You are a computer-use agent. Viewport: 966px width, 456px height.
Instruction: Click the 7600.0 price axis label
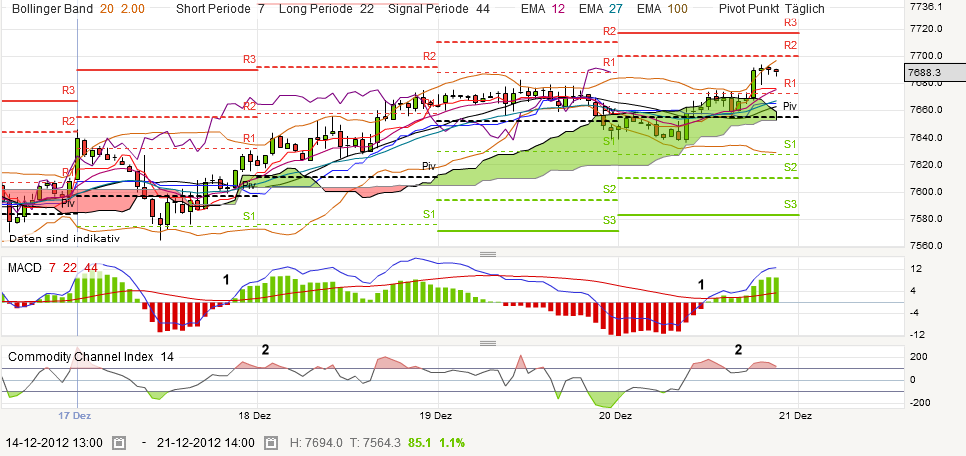click(927, 191)
